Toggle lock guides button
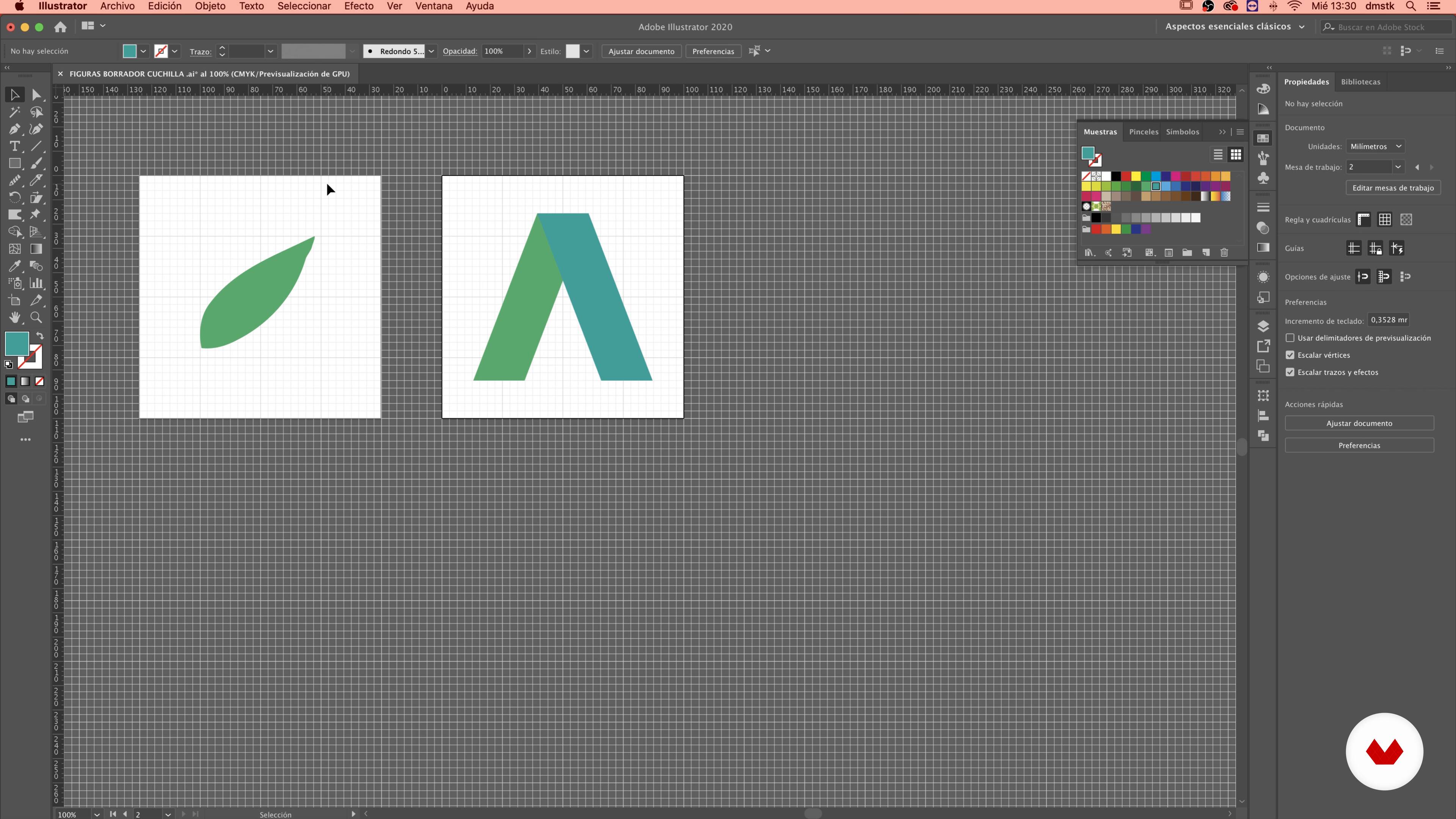 (x=1375, y=248)
